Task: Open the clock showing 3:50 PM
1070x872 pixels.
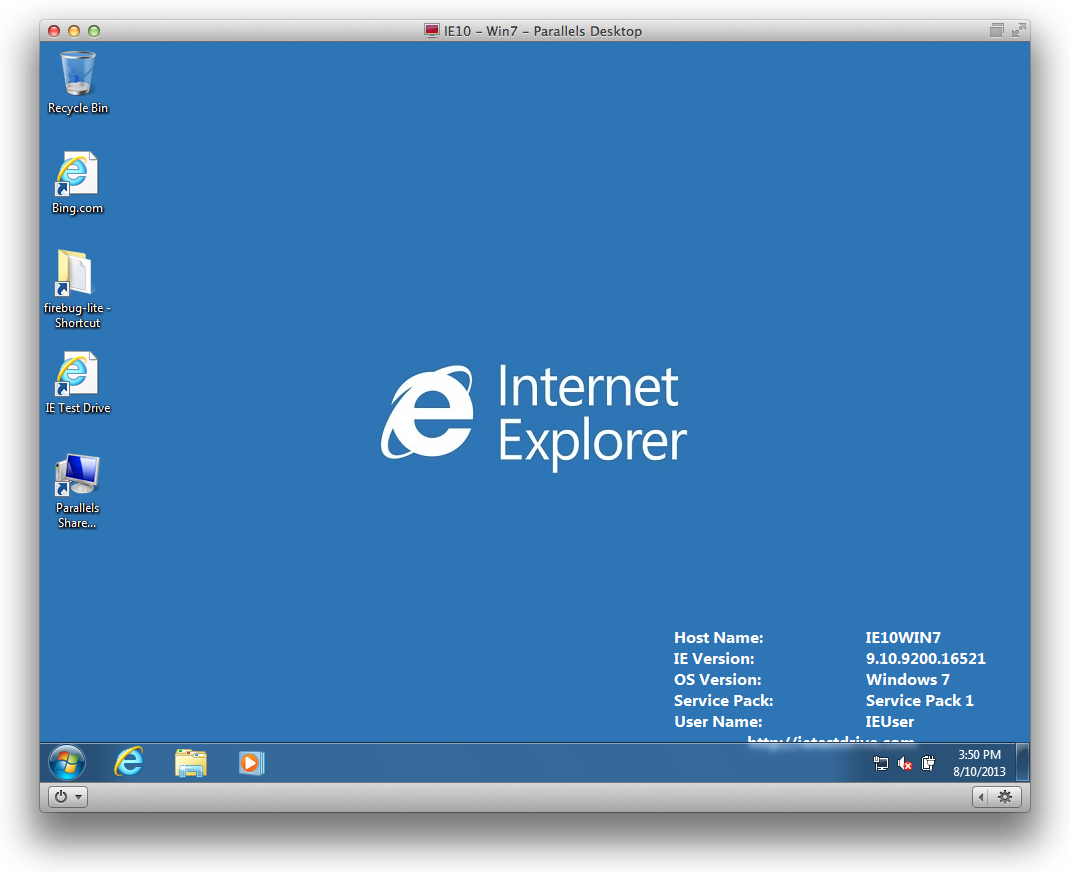Action: click(x=979, y=763)
